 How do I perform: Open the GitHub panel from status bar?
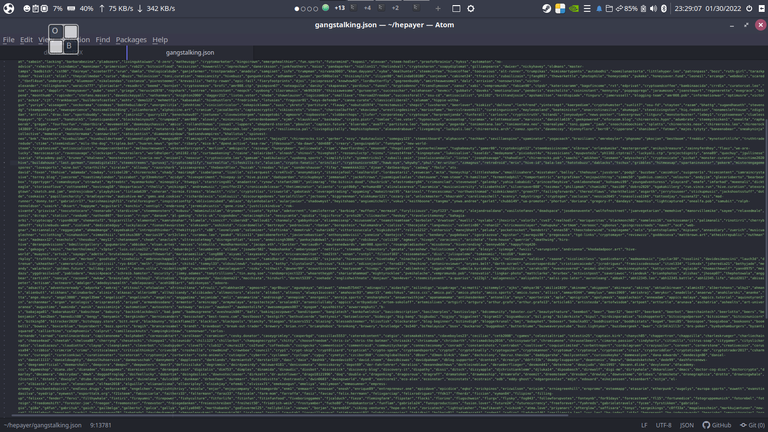tap(717, 425)
